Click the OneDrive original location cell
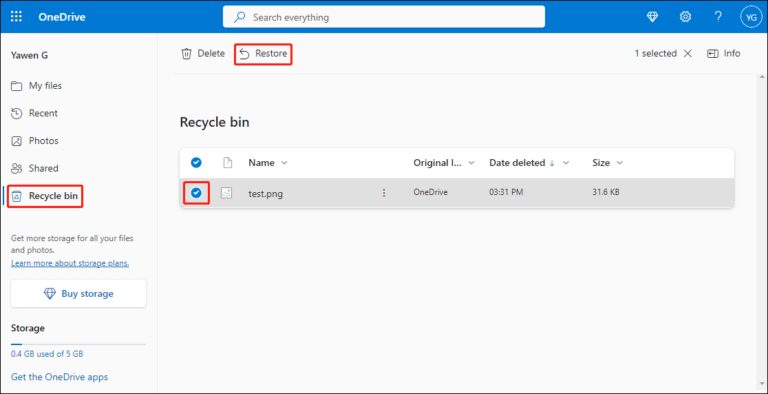Screen dimensions: 768x394 (431, 193)
